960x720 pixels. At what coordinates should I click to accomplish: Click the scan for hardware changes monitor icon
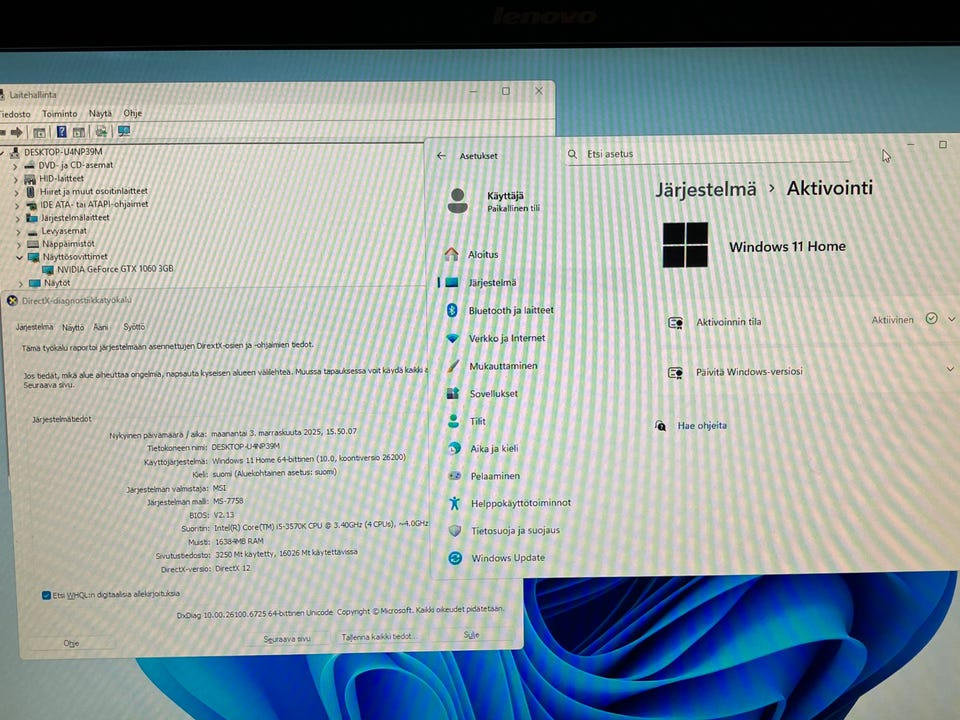pyautogui.click(x=124, y=131)
